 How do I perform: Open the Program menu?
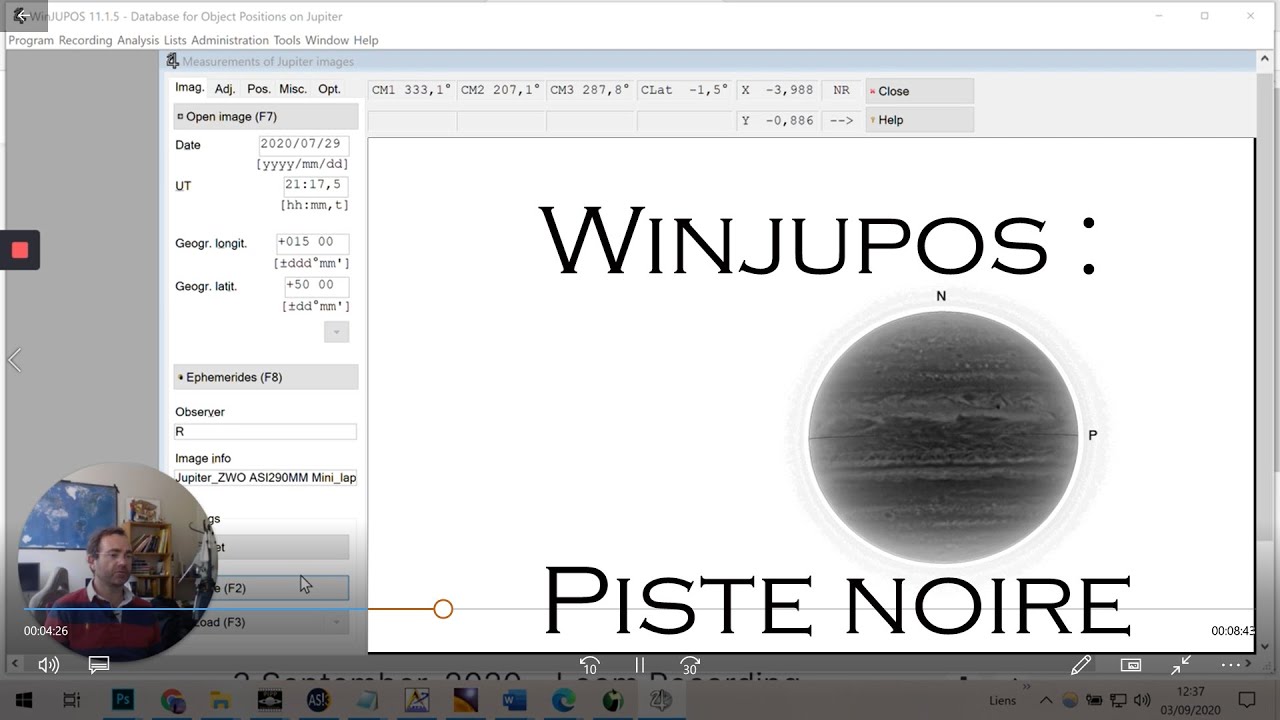tap(31, 40)
